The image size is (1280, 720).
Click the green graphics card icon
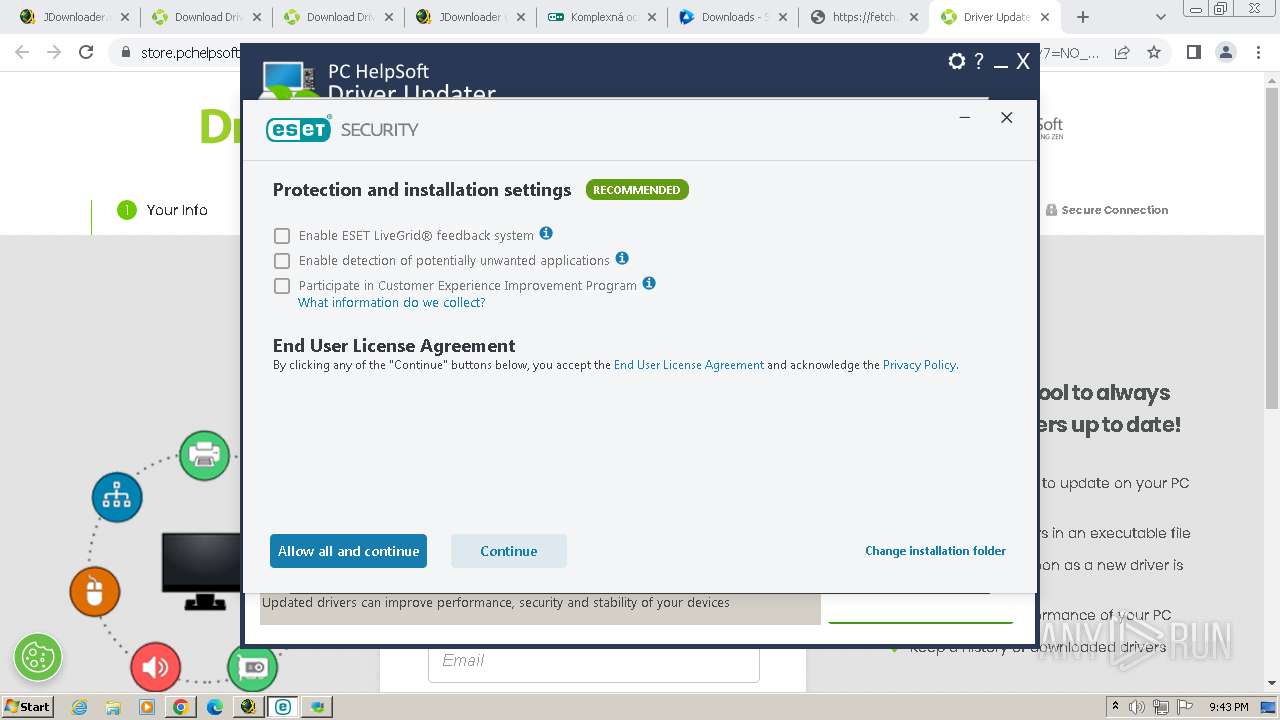(x=252, y=667)
